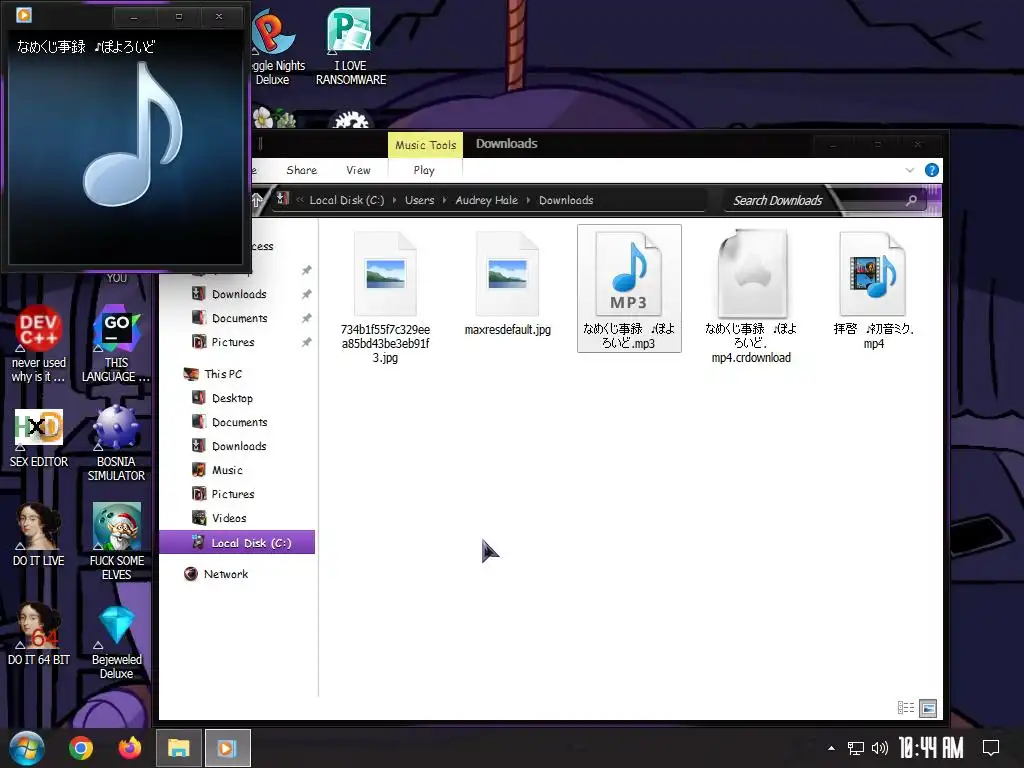This screenshot has height=768, width=1024.
Task: Open the volume control in system tray
Action: click(x=880, y=748)
